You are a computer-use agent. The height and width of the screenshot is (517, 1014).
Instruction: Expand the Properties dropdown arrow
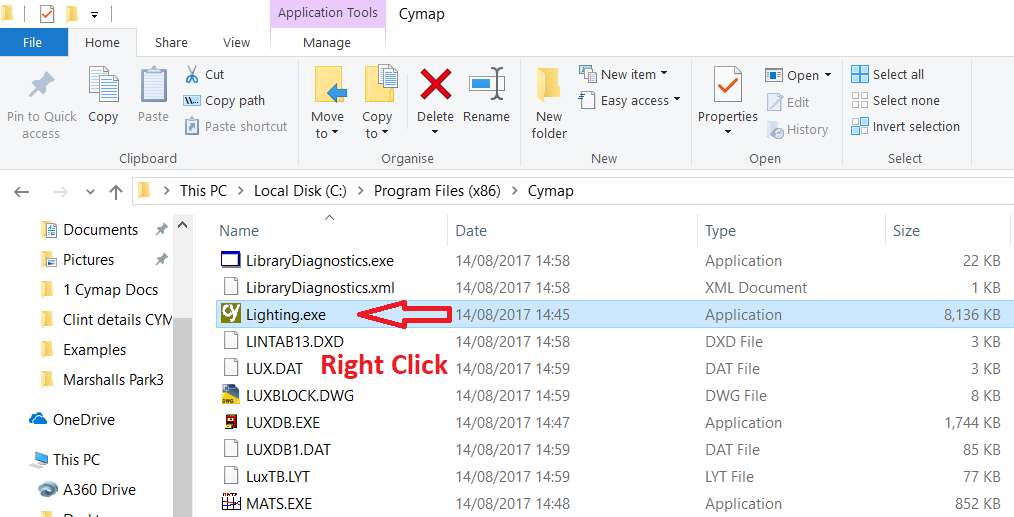[728, 132]
